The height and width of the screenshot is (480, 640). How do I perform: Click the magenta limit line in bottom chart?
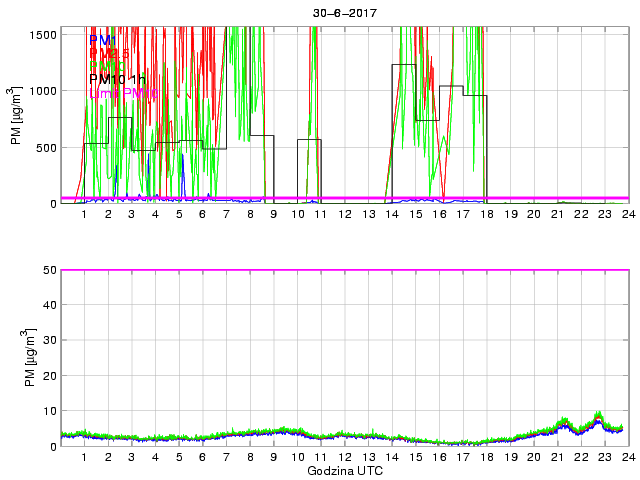pos(344,270)
